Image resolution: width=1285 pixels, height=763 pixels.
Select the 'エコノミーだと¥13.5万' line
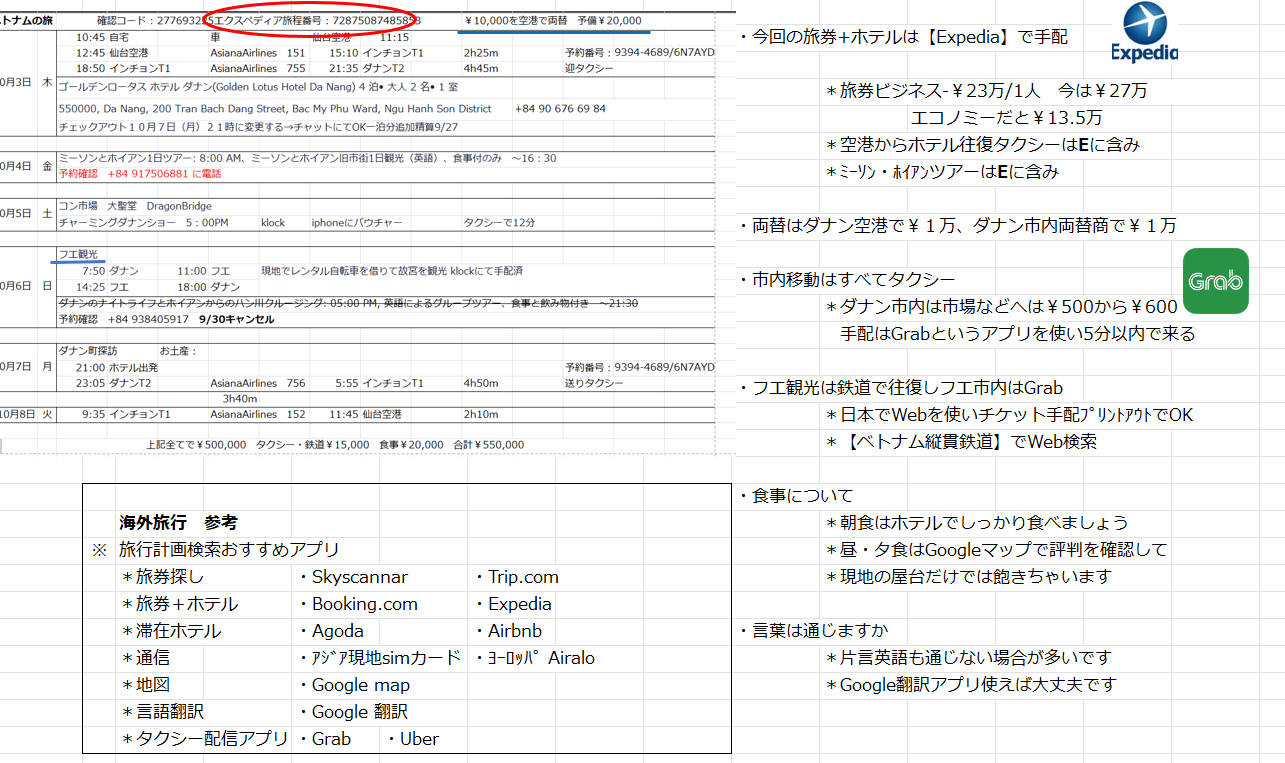[1007, 118]
